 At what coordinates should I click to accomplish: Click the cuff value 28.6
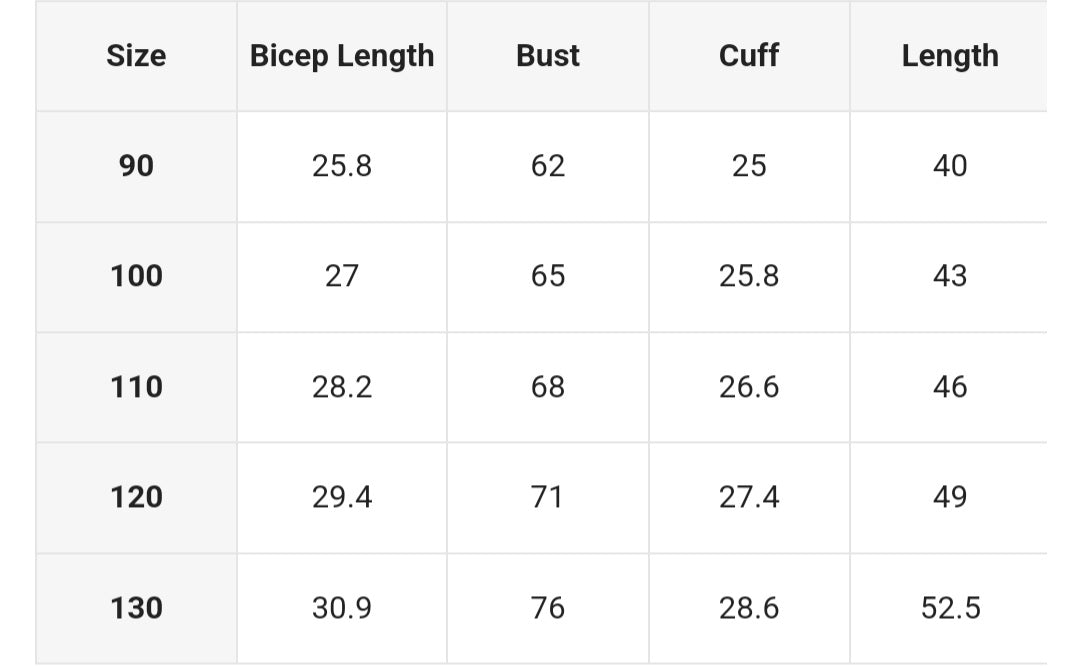tap(749, 608)
